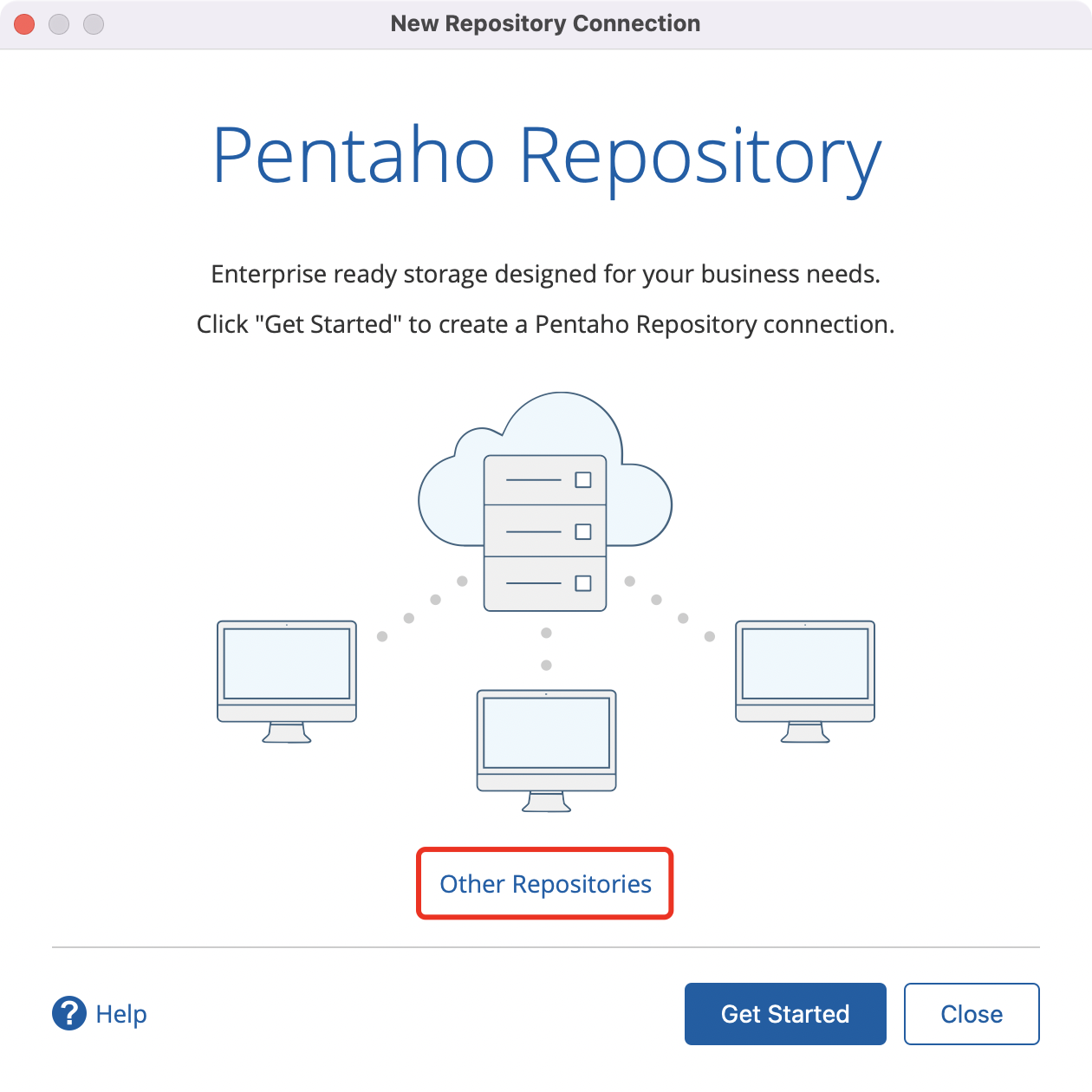This screenshot has width=1092, height=1092.
Task: Click the red window close button
Action: click(x=24, y=24)
